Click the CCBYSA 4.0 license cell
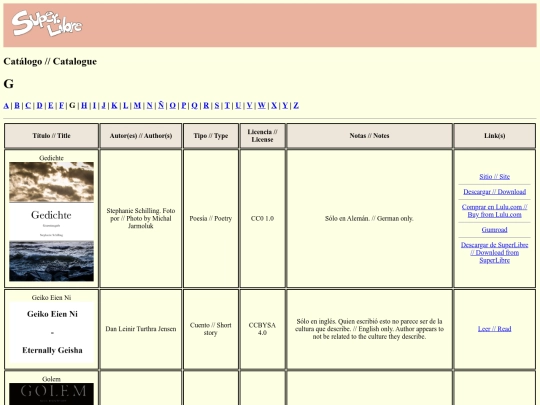Viewport: 540px width, 405px height. pos(262,329)
